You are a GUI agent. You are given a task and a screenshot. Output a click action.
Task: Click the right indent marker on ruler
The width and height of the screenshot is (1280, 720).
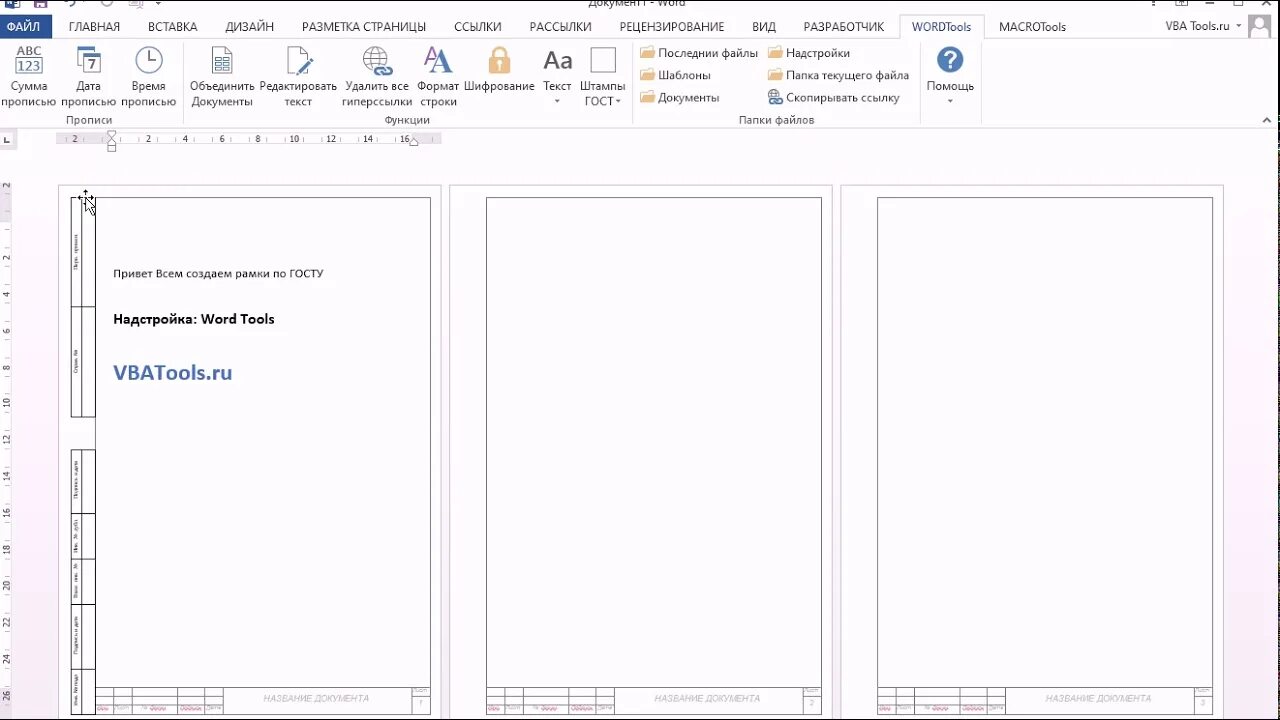pyautogui.click(x=413, y=142)
